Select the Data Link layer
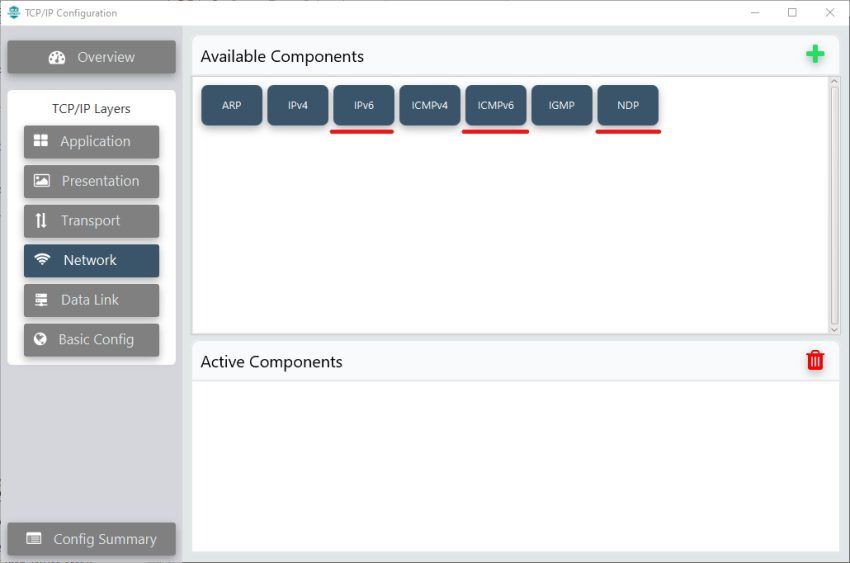 (x=92, y=300)
